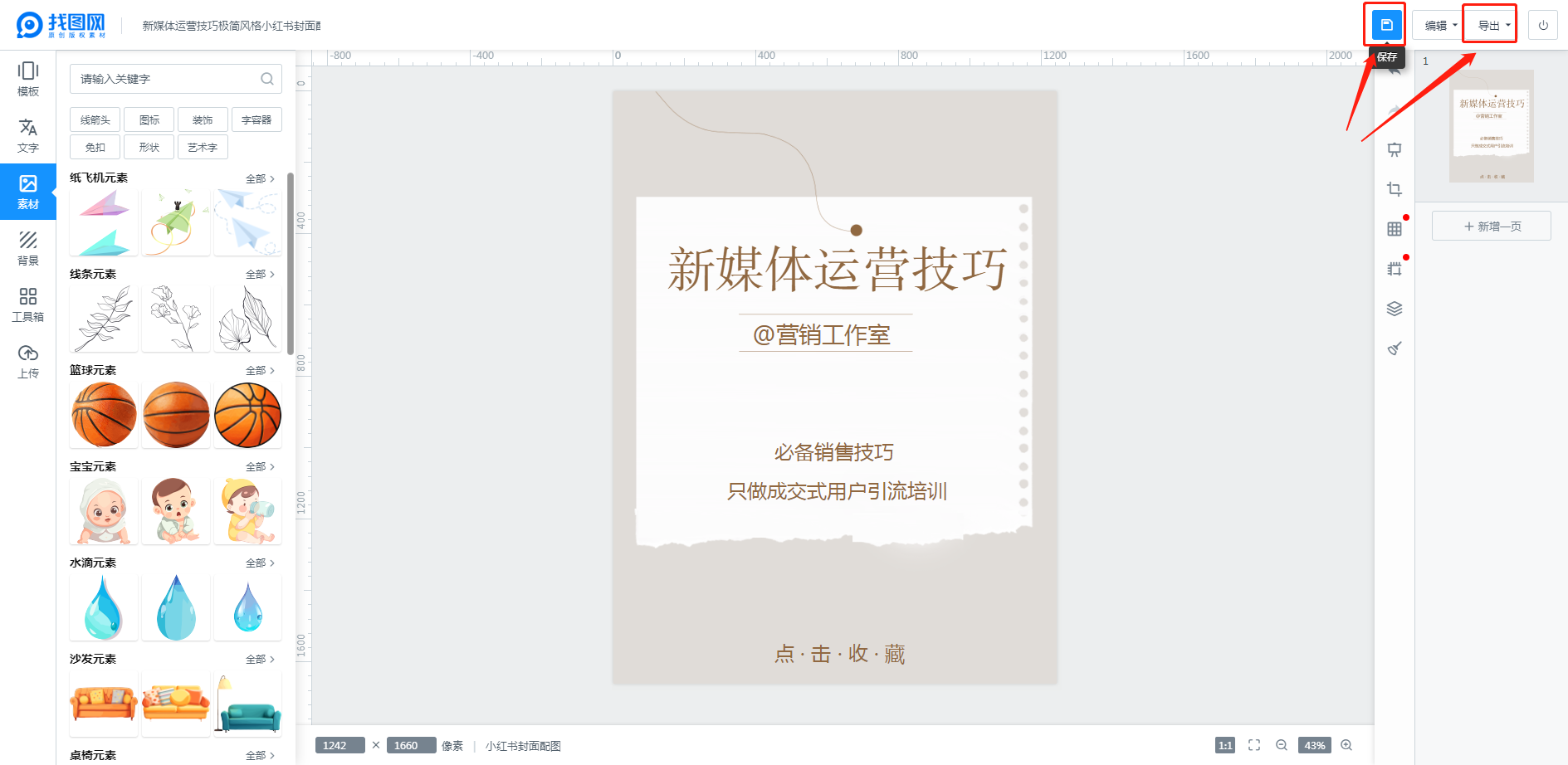Pick the third line-art leaves thumbnail
The image size is (1568, 765).
click(248, 319)
